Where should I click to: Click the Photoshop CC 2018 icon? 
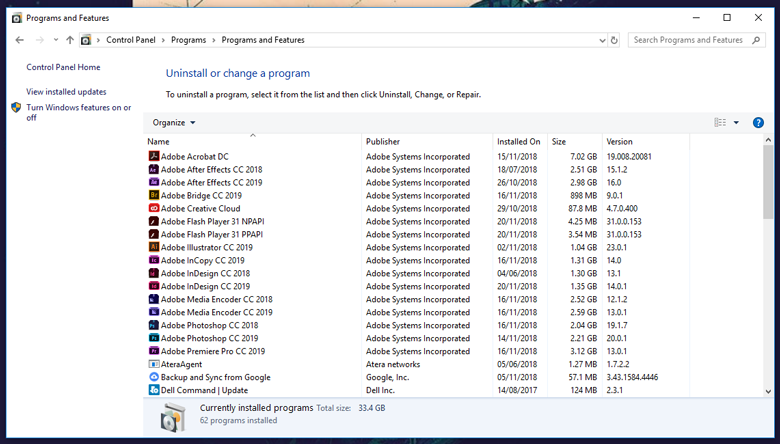(x=154, y=325)
